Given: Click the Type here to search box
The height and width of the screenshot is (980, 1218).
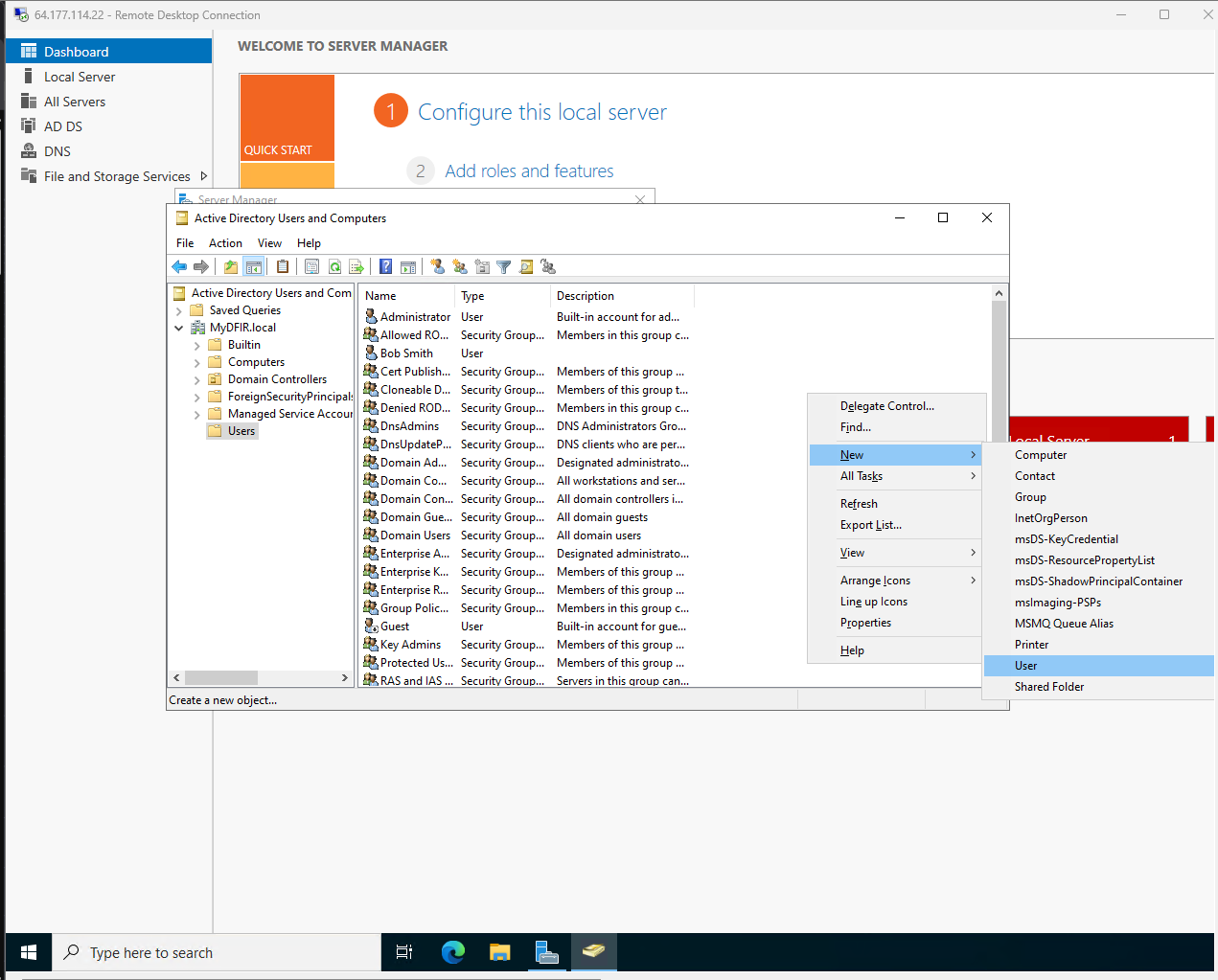Looking at the screenshot, I should click(x=217, y=952).
